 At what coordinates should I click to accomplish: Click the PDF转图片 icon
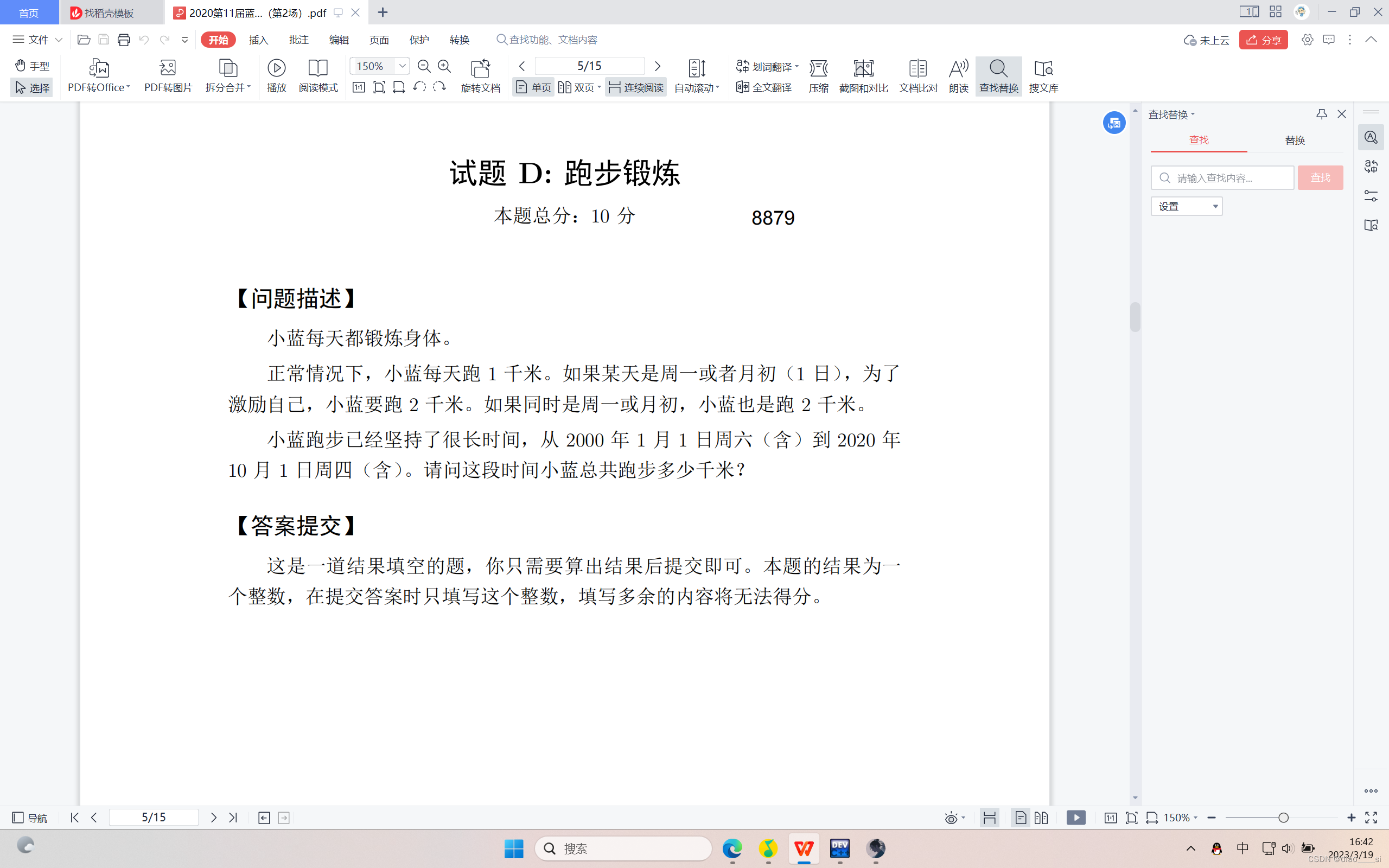[168, 68]
